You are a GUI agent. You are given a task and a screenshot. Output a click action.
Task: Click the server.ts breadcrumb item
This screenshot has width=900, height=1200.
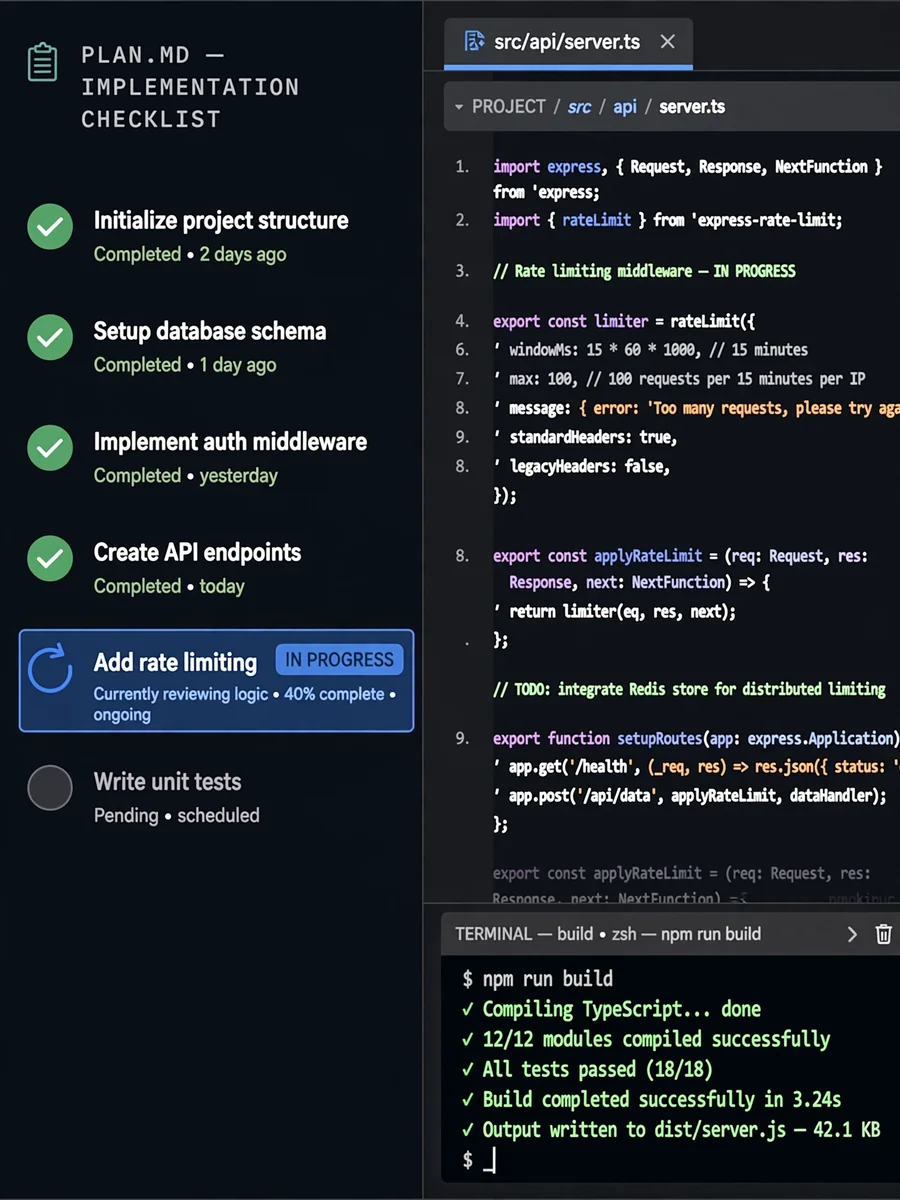(692, 107)
